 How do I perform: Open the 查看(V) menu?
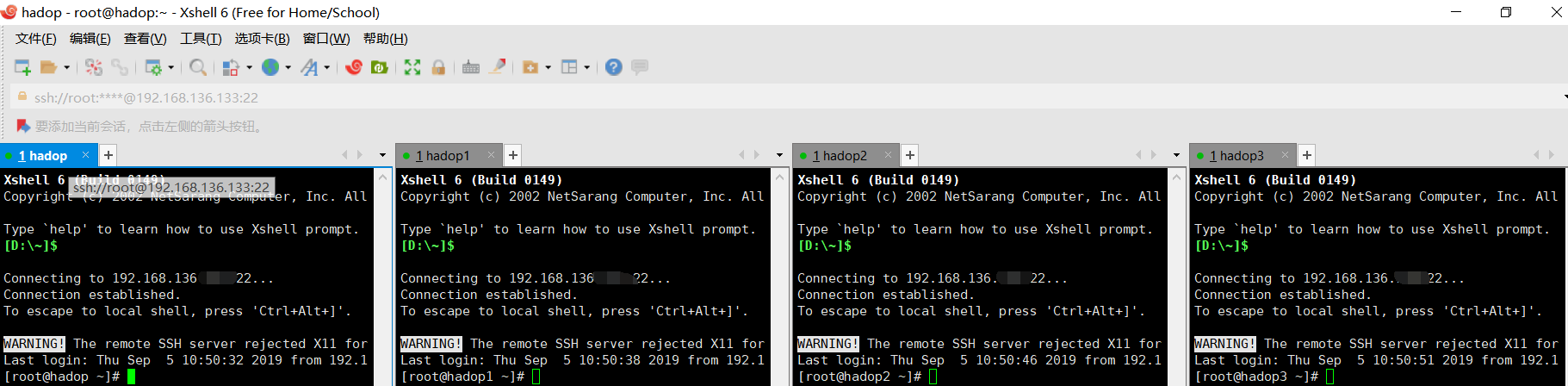[145, 39]
